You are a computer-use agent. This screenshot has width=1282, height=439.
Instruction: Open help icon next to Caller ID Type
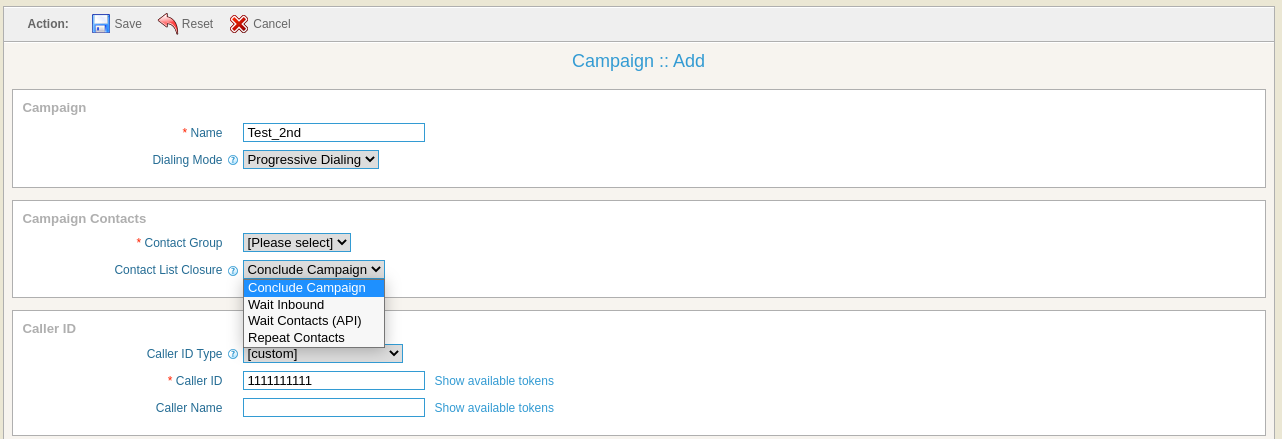(233, 354)
